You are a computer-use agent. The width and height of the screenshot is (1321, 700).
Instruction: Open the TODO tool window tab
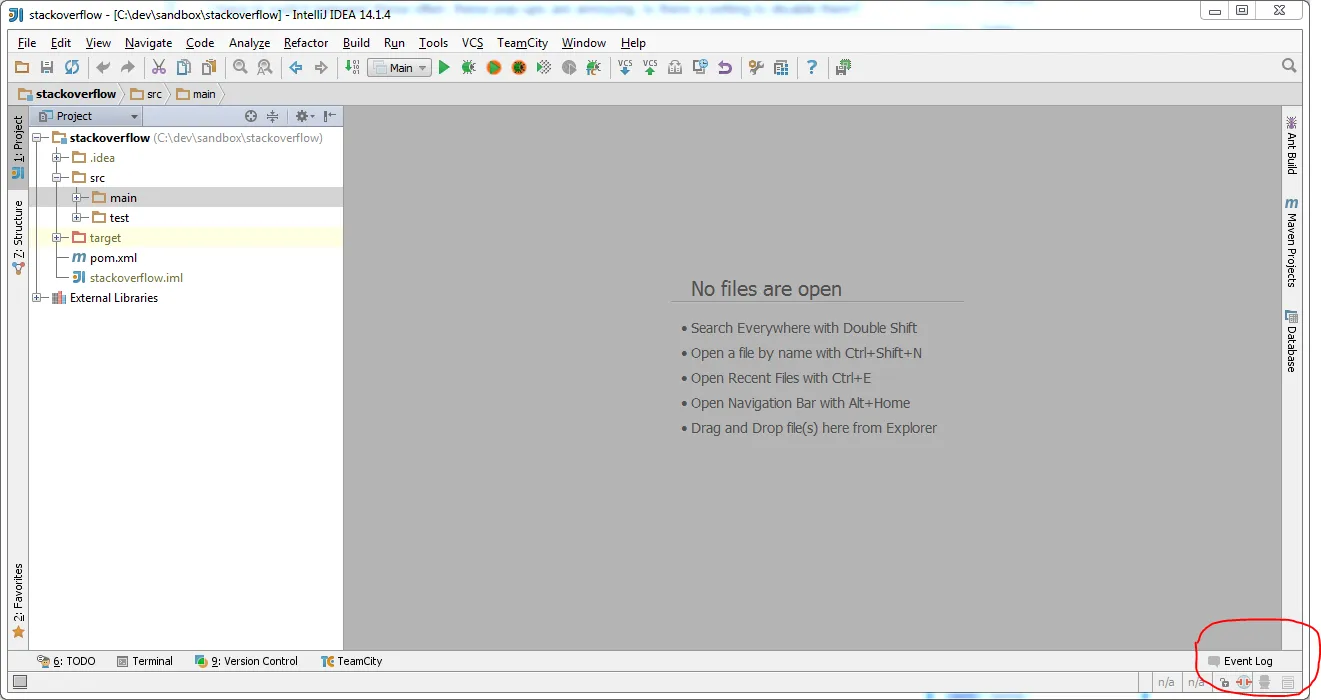[x=66, y=661]
